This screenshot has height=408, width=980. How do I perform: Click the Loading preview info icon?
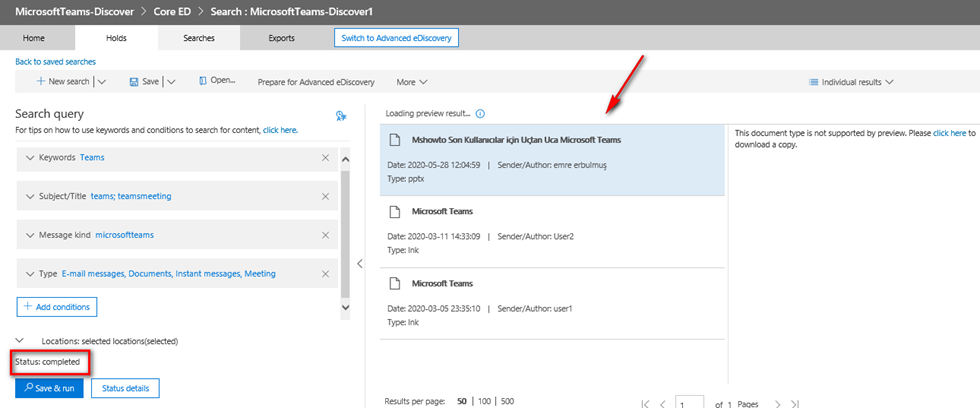click(481, 114)
